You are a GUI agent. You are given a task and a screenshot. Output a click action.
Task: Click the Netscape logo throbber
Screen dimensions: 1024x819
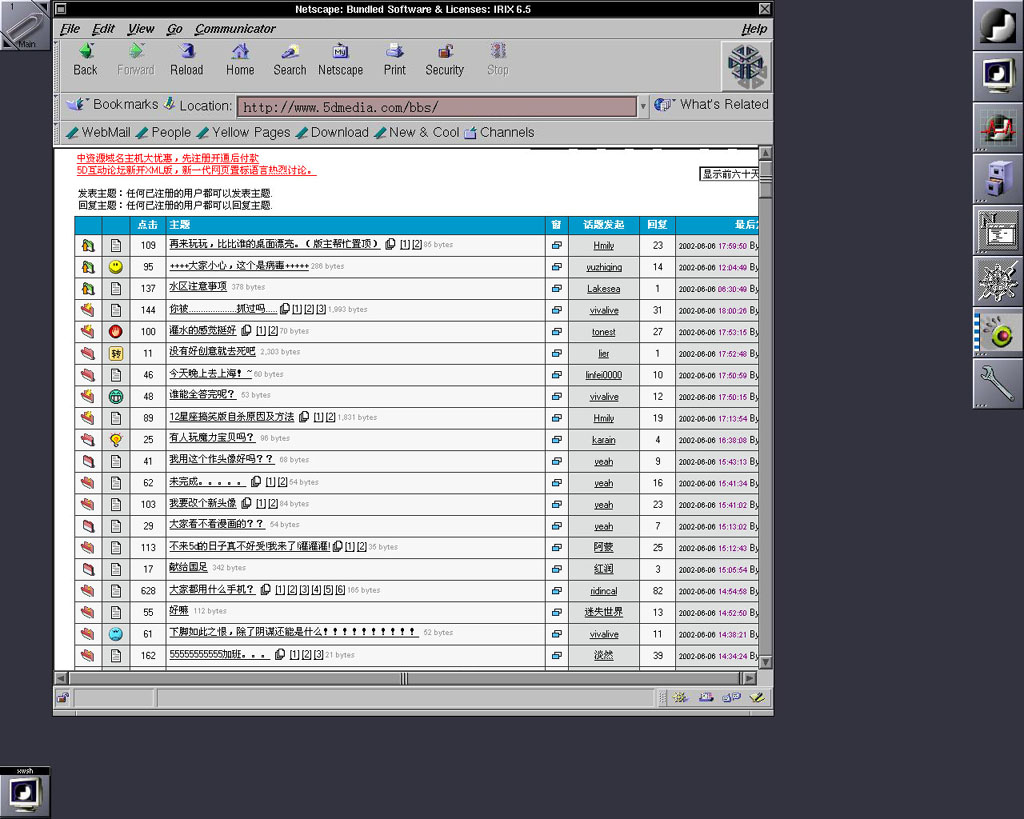[x=745, y=66]
